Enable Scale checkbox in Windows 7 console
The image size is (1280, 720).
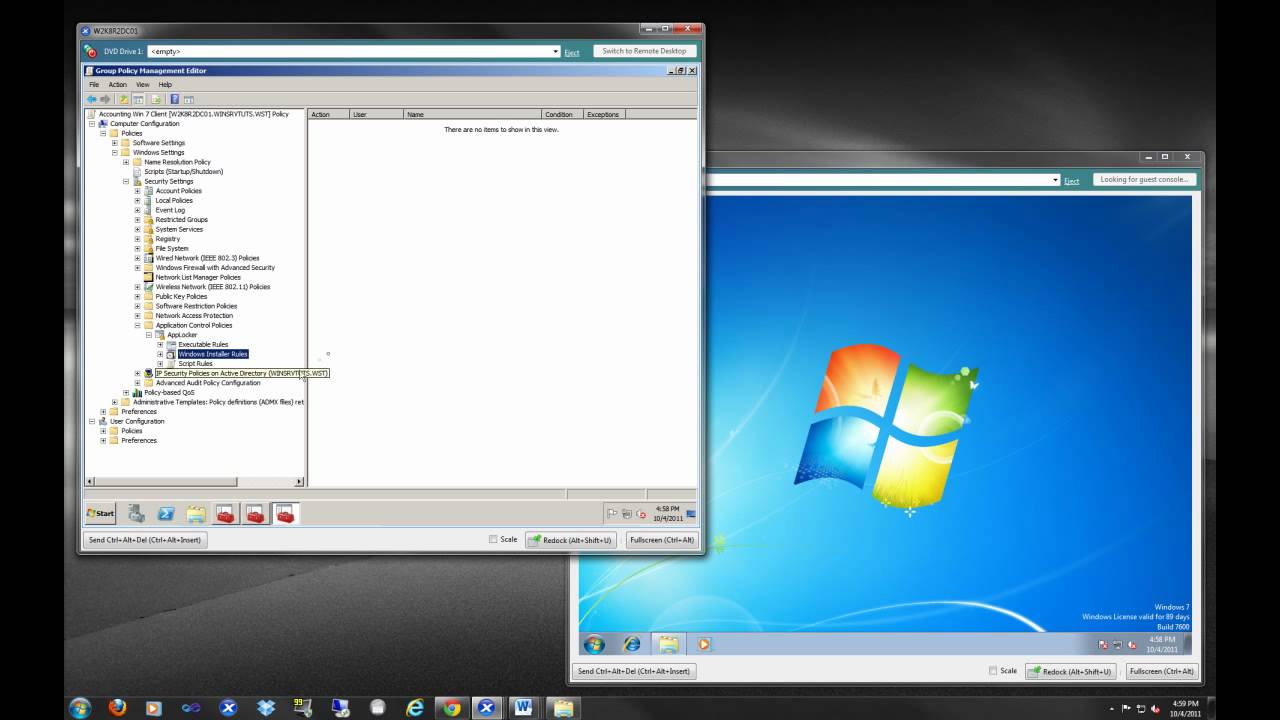(x=993, y=671)
